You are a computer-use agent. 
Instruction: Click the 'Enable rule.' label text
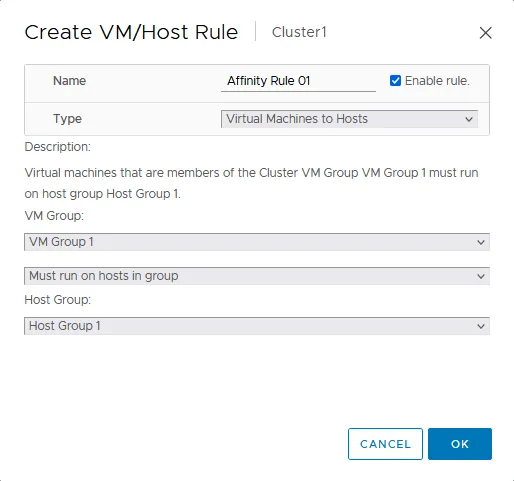pos(437,81)
